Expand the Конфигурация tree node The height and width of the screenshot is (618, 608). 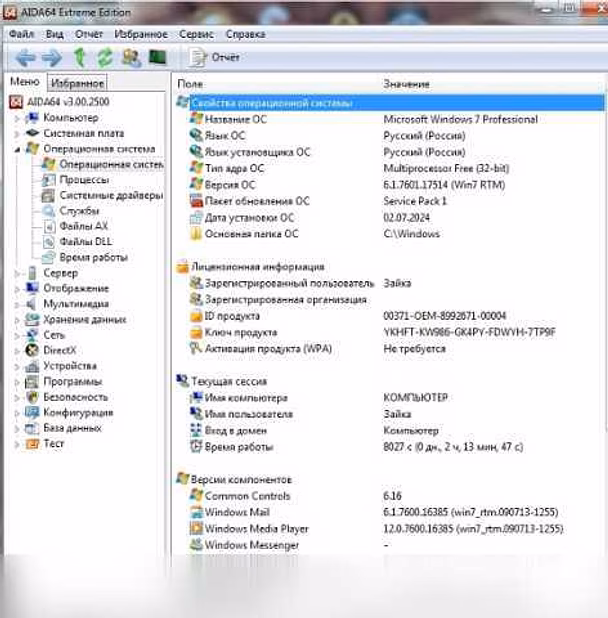pos(17,413)
